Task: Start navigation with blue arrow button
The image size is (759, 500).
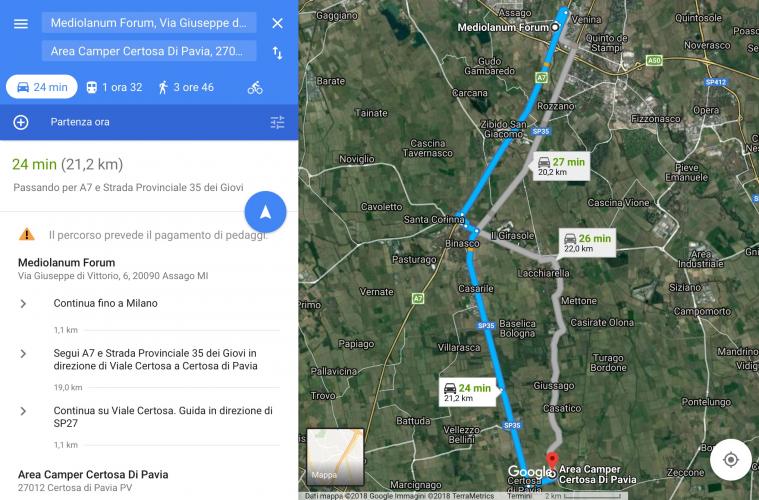Action: 265,212
